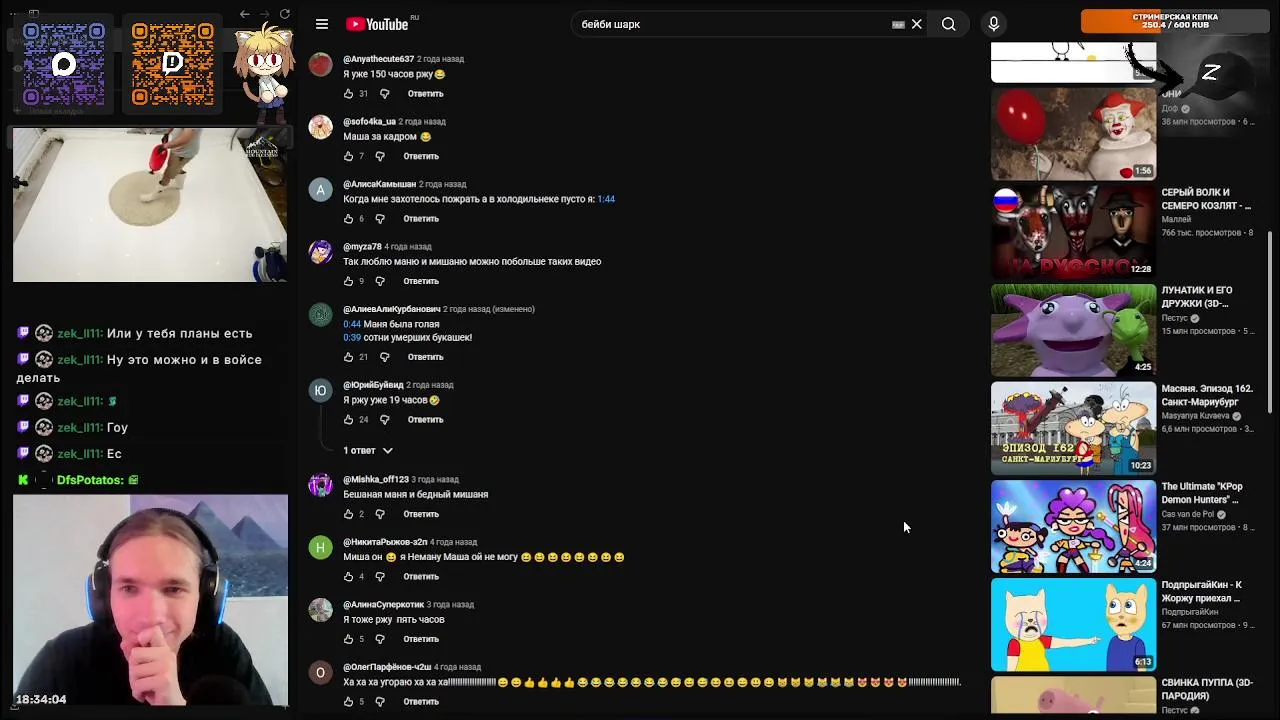
Task: Reply to @Mishka_off123's comment
Action: (x=421, y=514)
